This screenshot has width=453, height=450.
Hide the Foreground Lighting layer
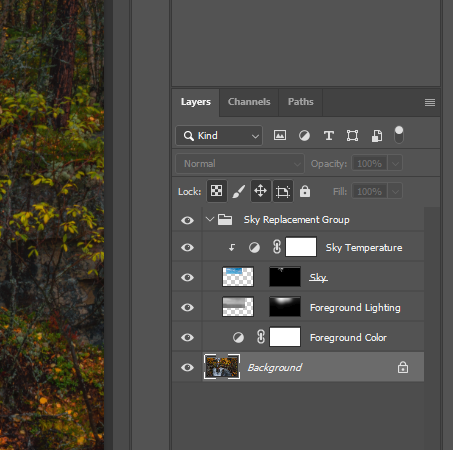coord(187,307)
